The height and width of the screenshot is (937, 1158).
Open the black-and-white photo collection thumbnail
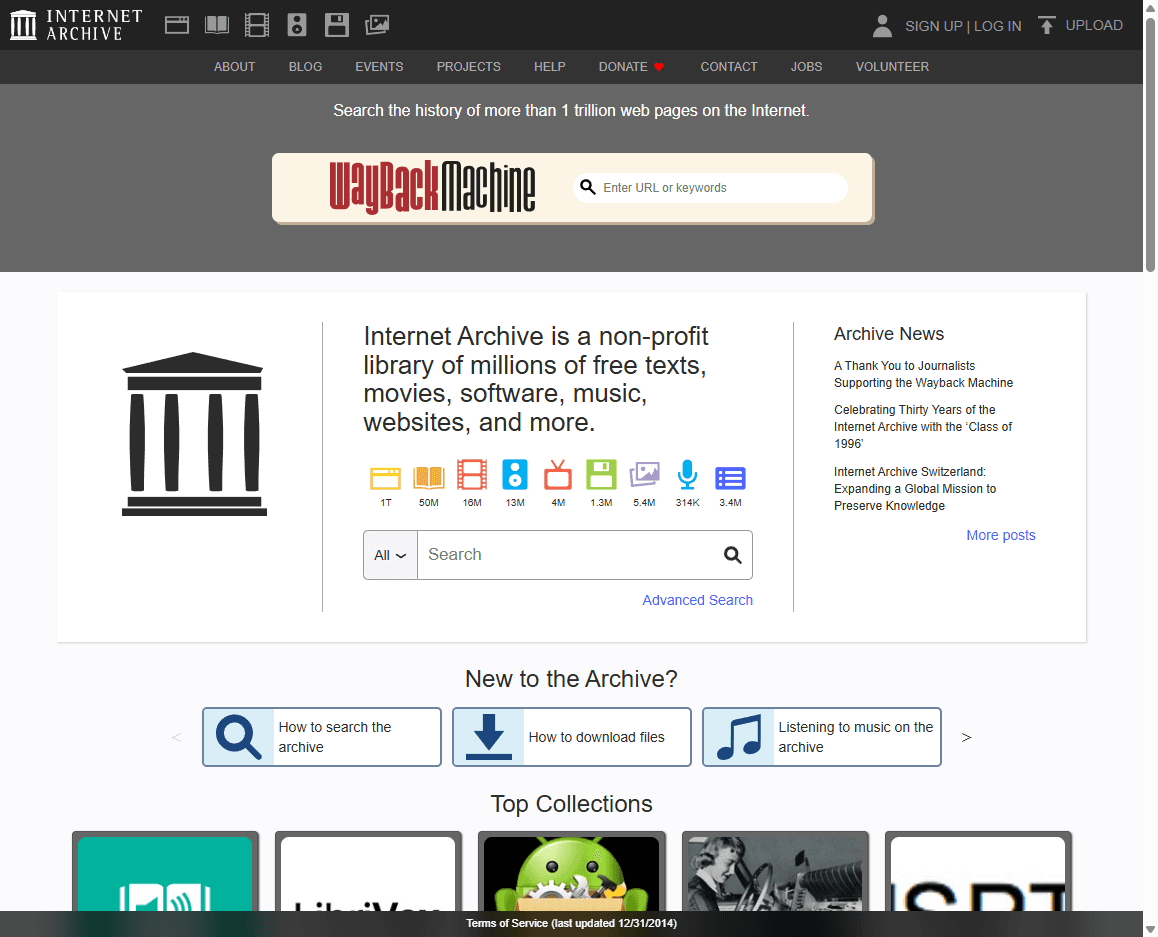click(775, 873)
